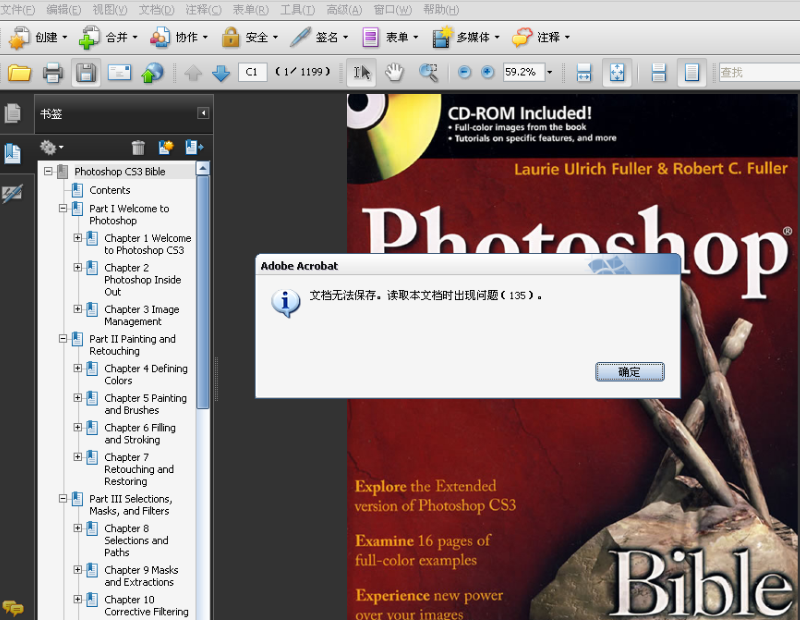This screenshot has height=620, width=800.
Task: Open the Signatures panel icon in sidebar
Action: click(12, 193)
